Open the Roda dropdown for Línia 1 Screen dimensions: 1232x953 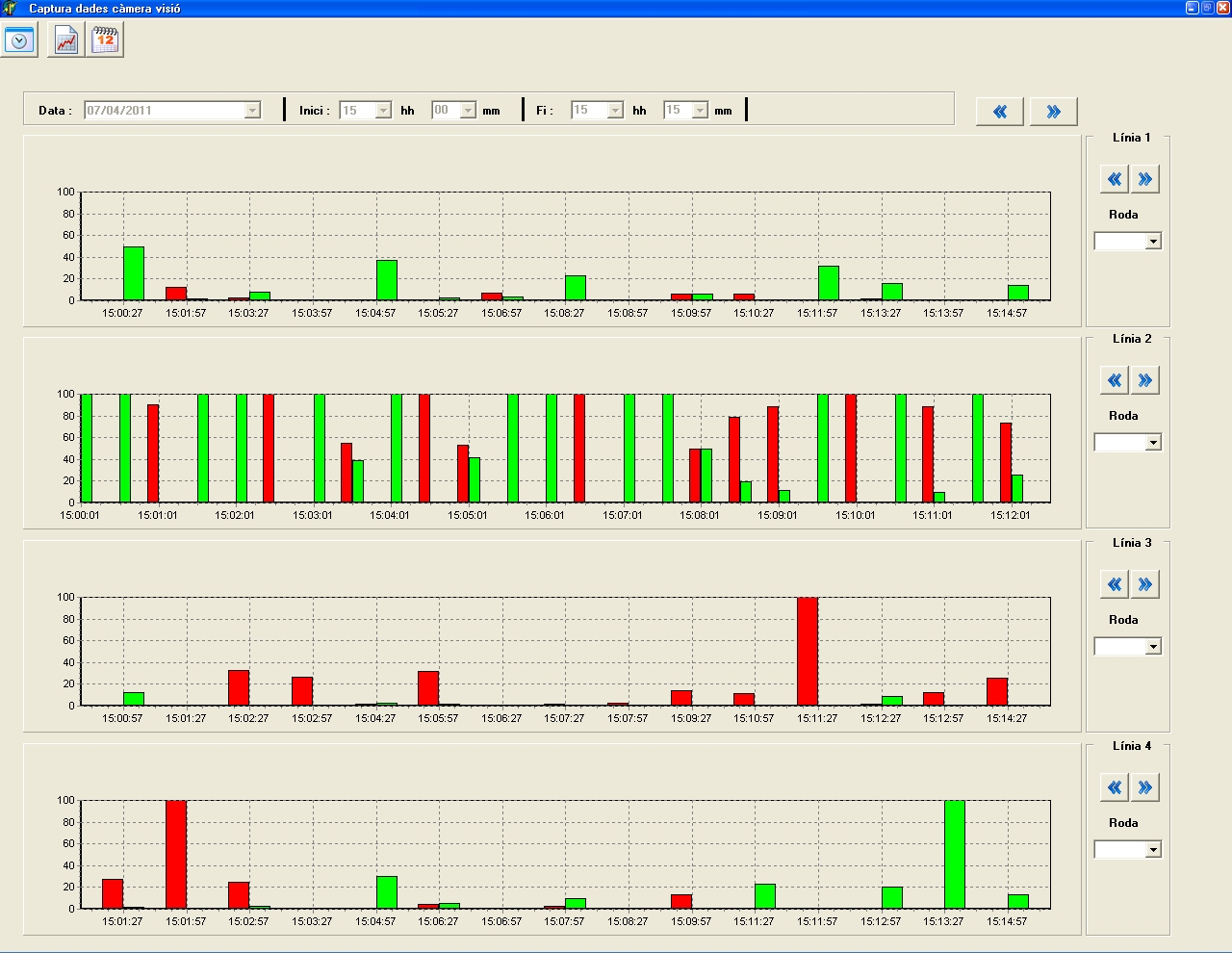(x=1153, y=242)
